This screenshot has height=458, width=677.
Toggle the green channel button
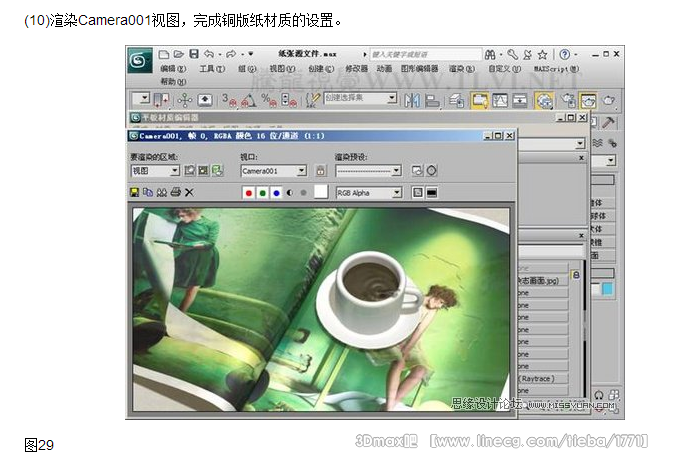pyautogui.click(x=263, y=193)
